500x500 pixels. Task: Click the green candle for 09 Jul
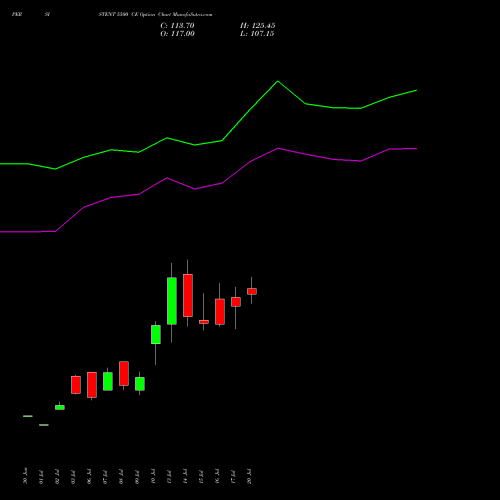point(140,384)
